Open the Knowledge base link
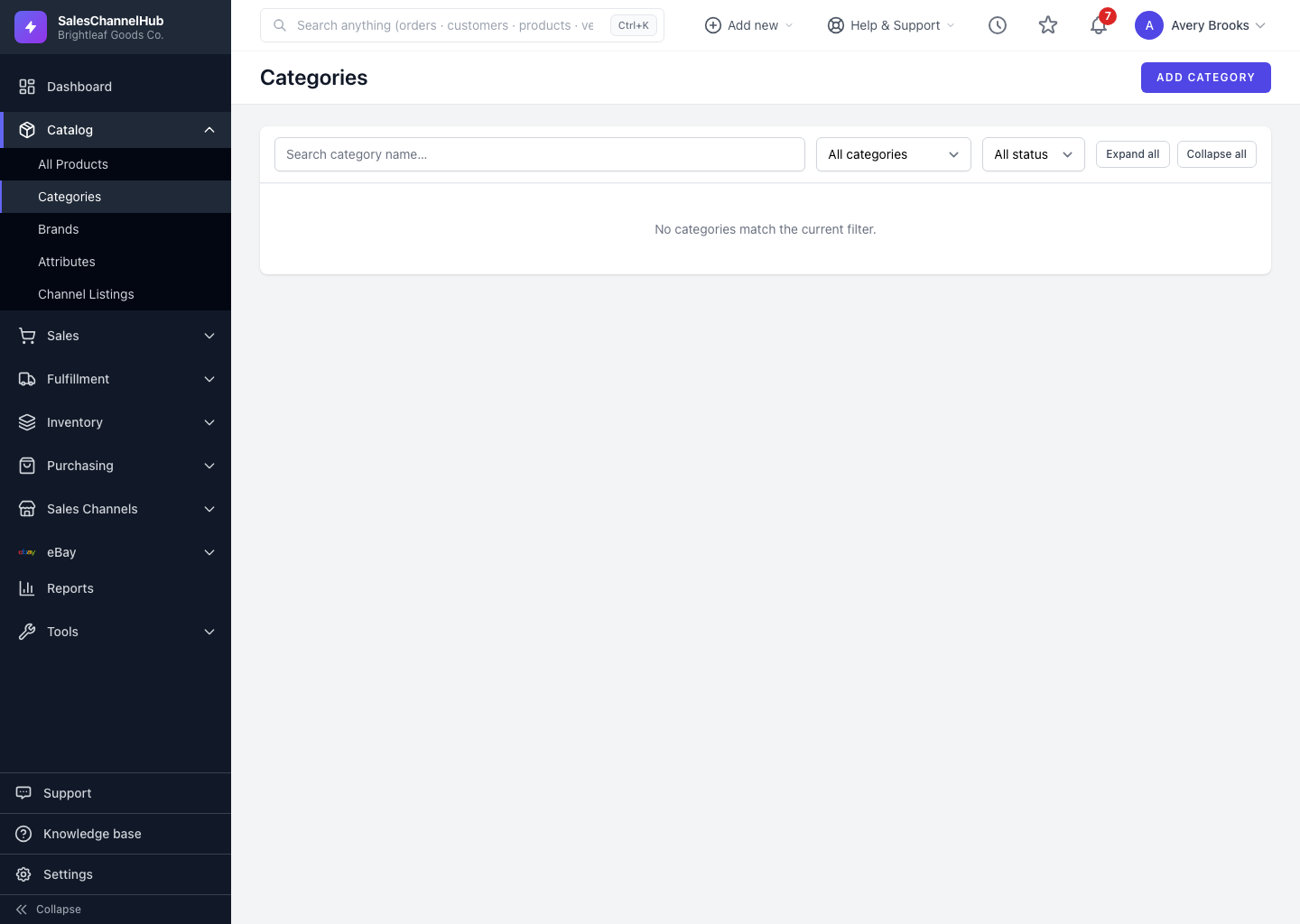 point(116,834)
